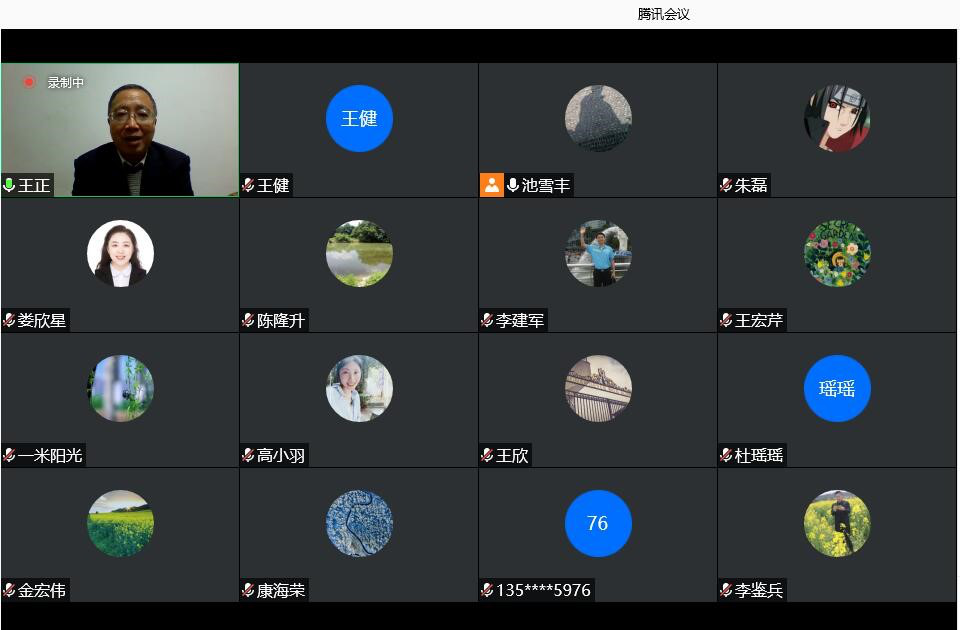Screen dimensions: 960x630
Task: Click the orange host icon beside 池雪丰
Action: (491, 185)
